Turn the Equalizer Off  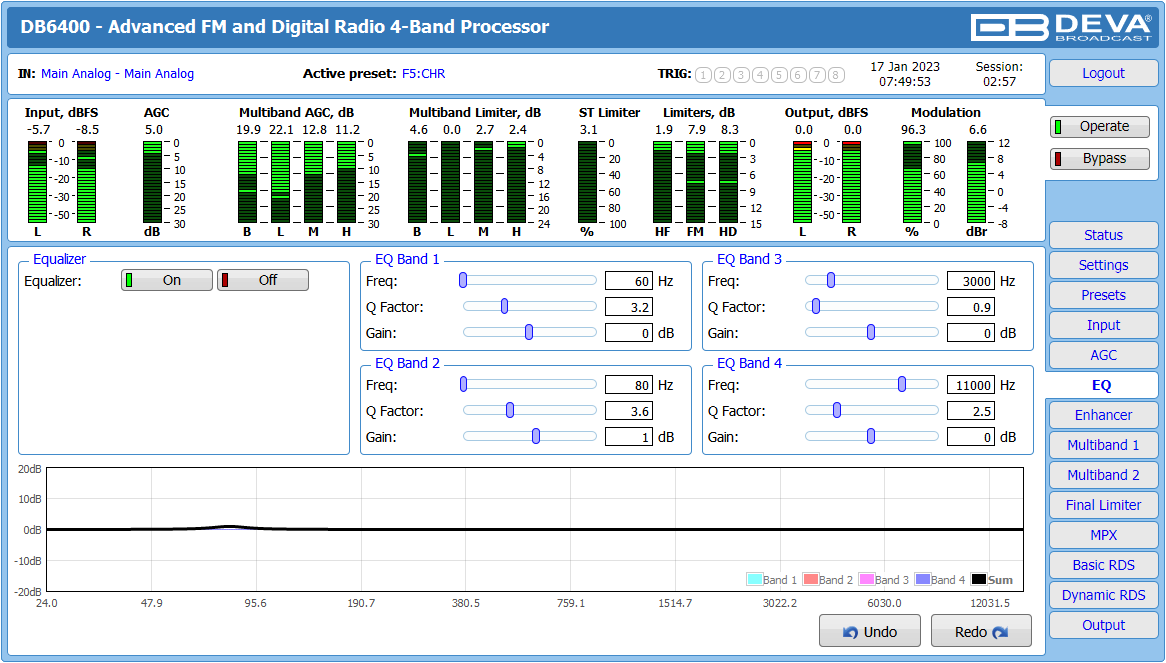coord(262,280)
